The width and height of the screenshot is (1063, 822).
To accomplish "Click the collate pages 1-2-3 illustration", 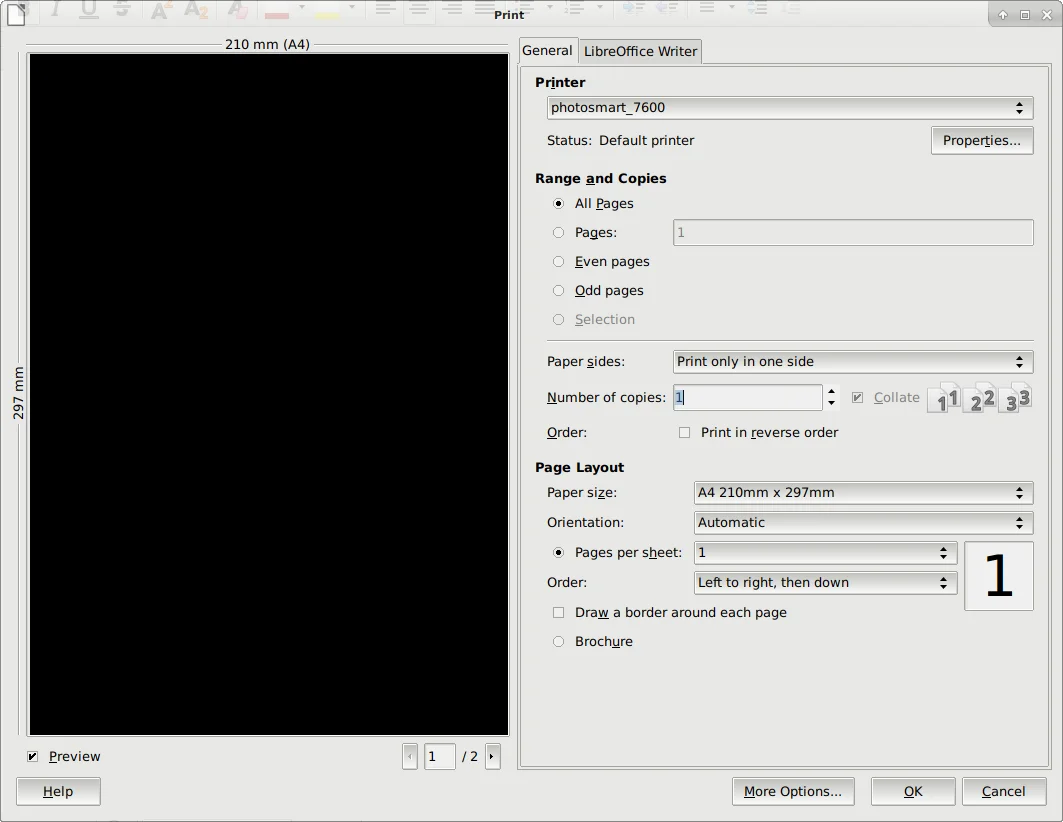I will coord(980,398).
